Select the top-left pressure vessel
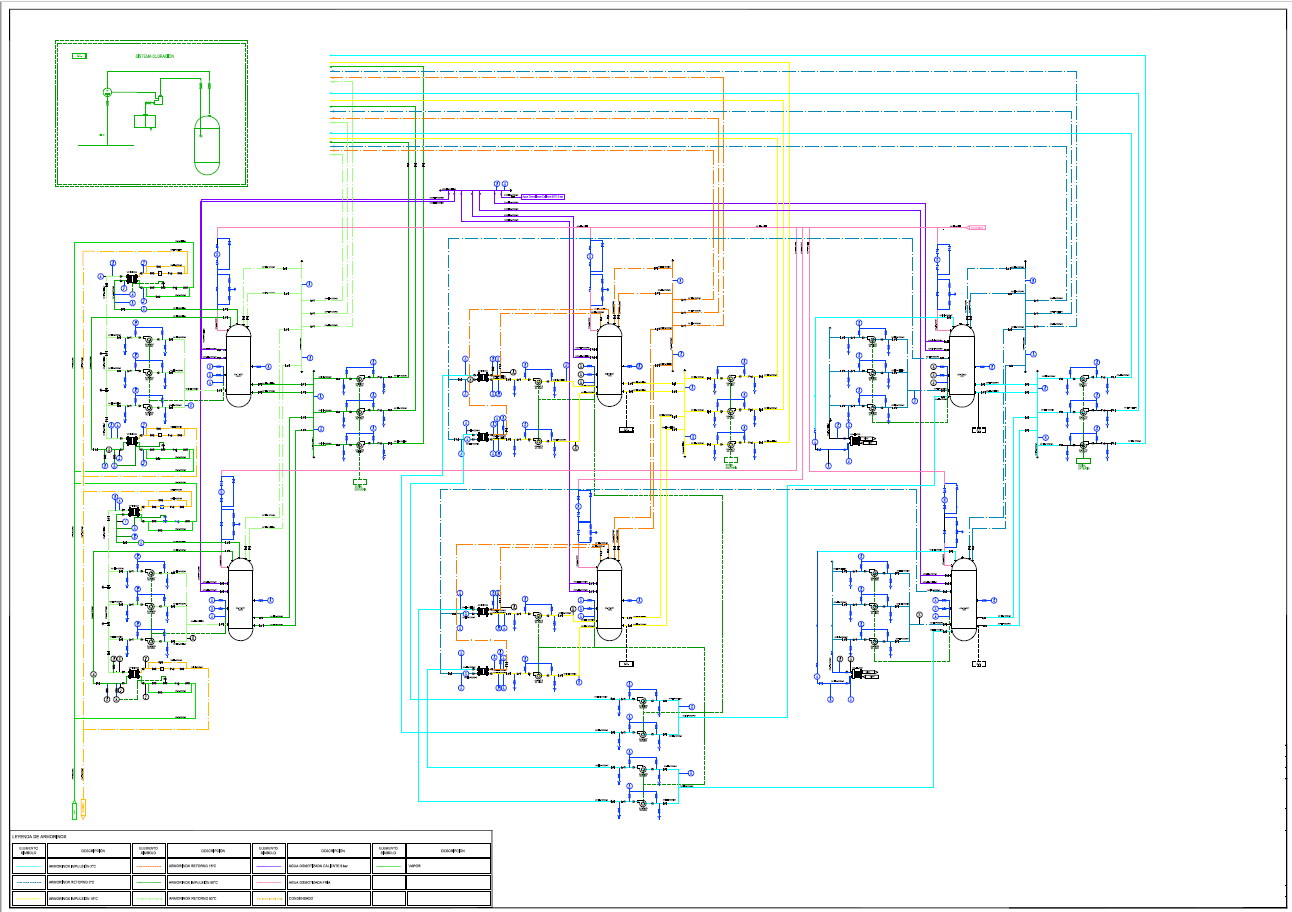The image size is (1292, 912). (x=238, y=367)
